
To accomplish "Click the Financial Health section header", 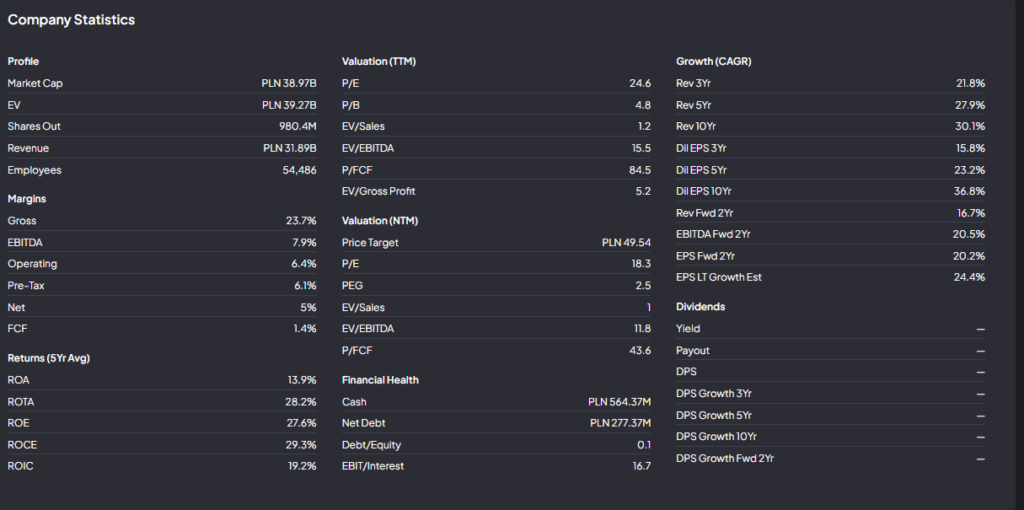I will tap(380, 380).
